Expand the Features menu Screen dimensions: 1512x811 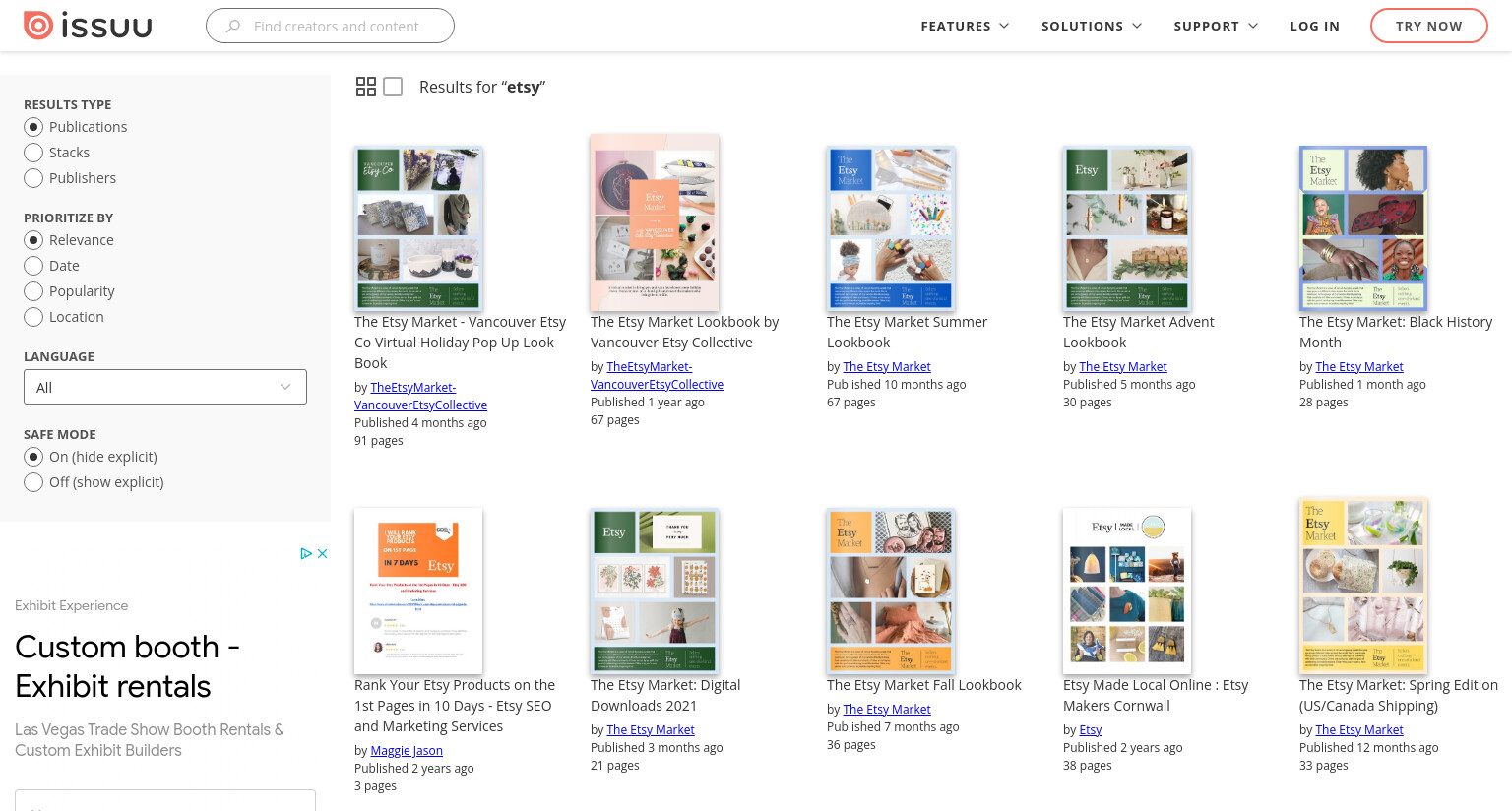(x=965, y=26)
